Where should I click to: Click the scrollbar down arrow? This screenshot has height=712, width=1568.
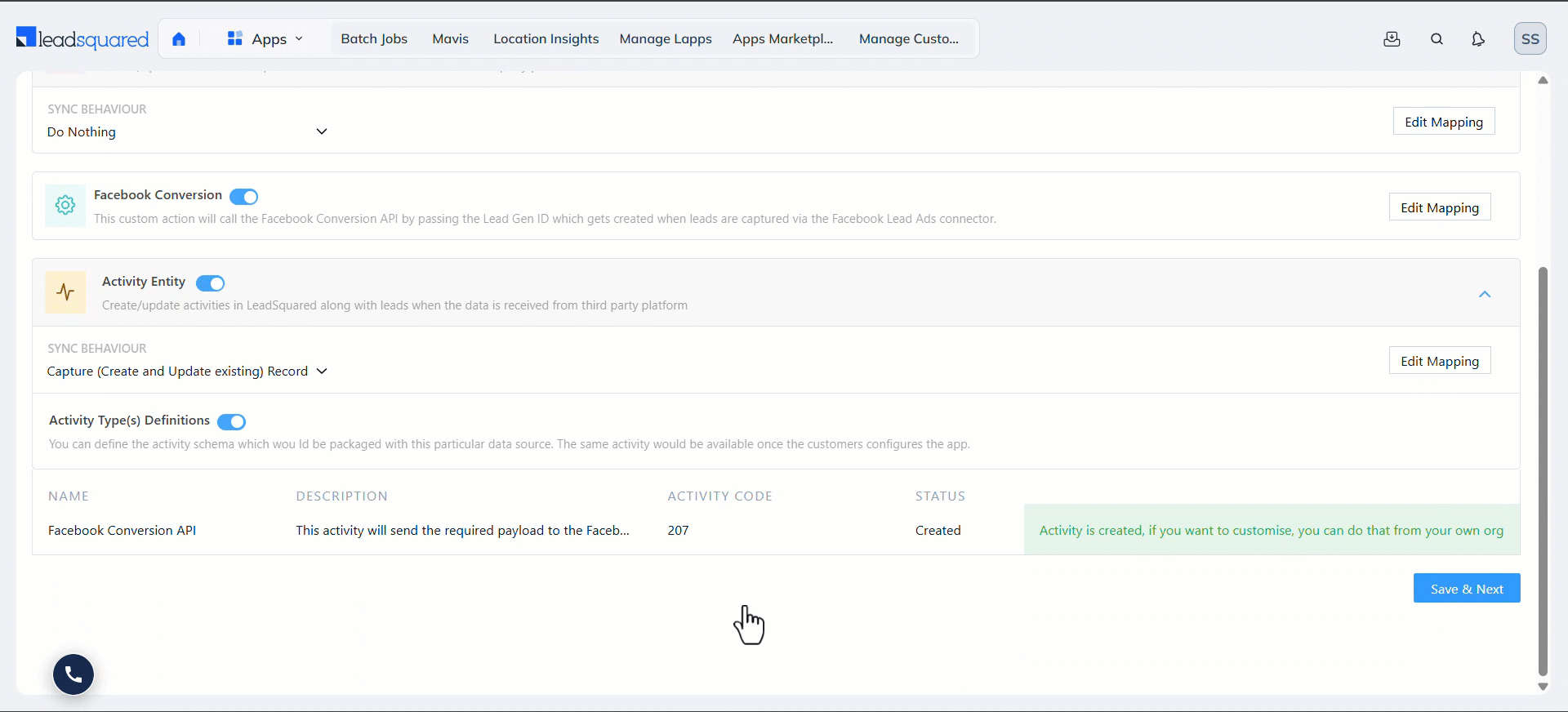click(x=1543, y=687)
